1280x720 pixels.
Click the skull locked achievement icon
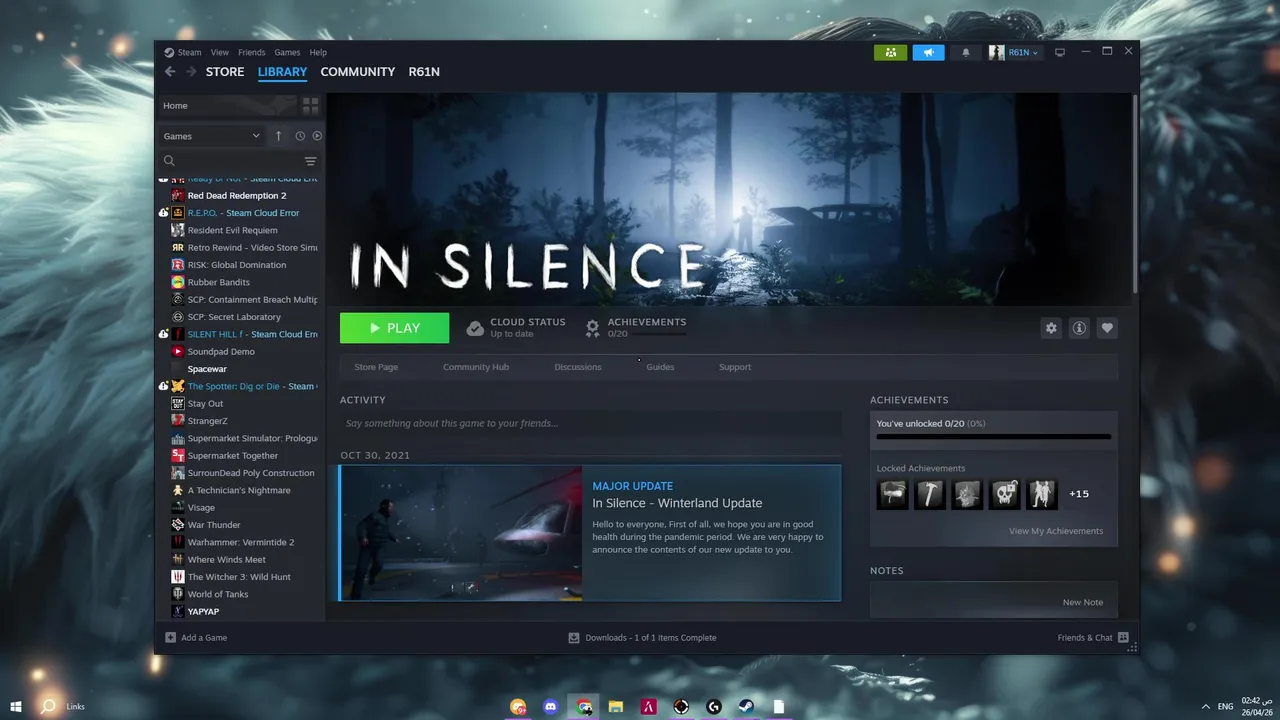(x=1005, y=494)
